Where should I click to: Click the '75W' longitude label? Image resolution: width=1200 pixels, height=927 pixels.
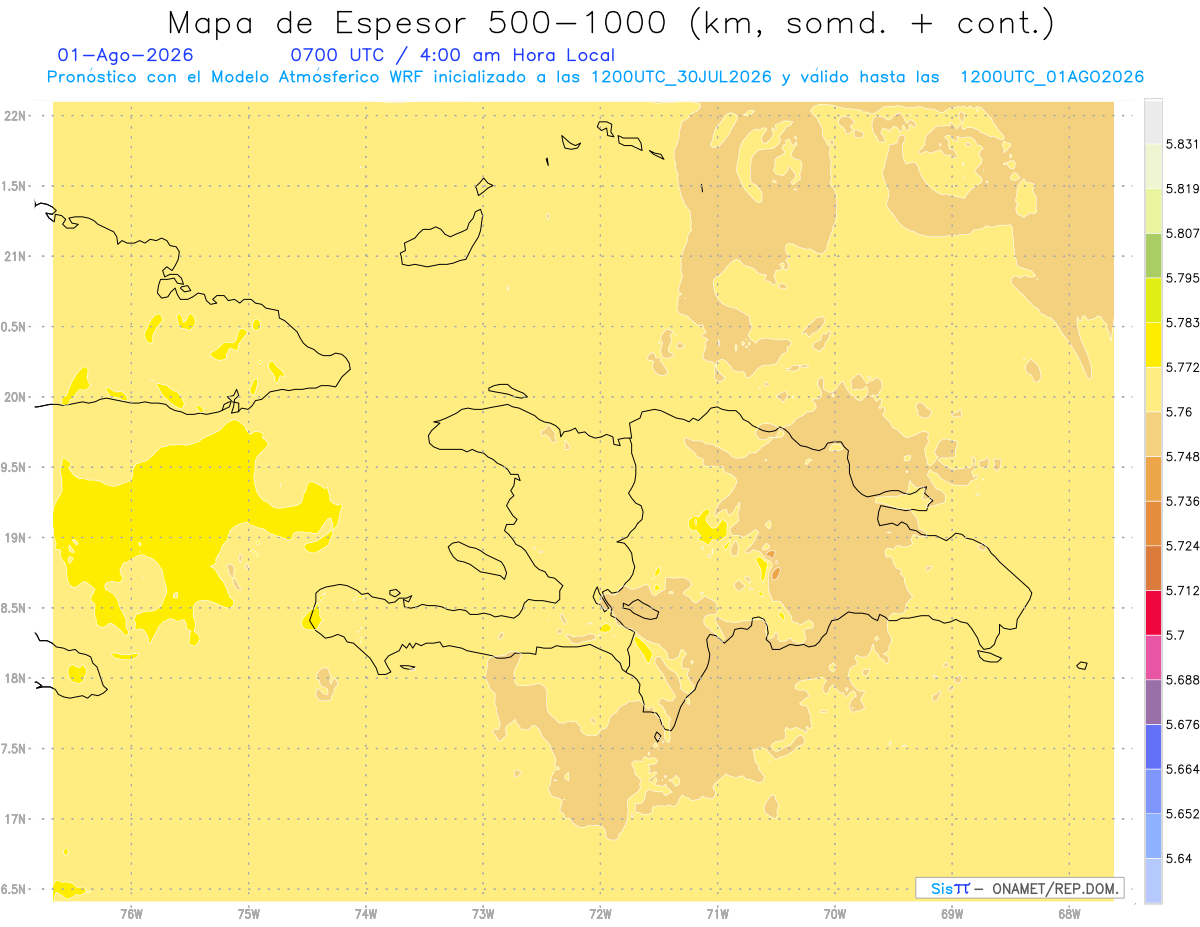click(x=248, y=914)
